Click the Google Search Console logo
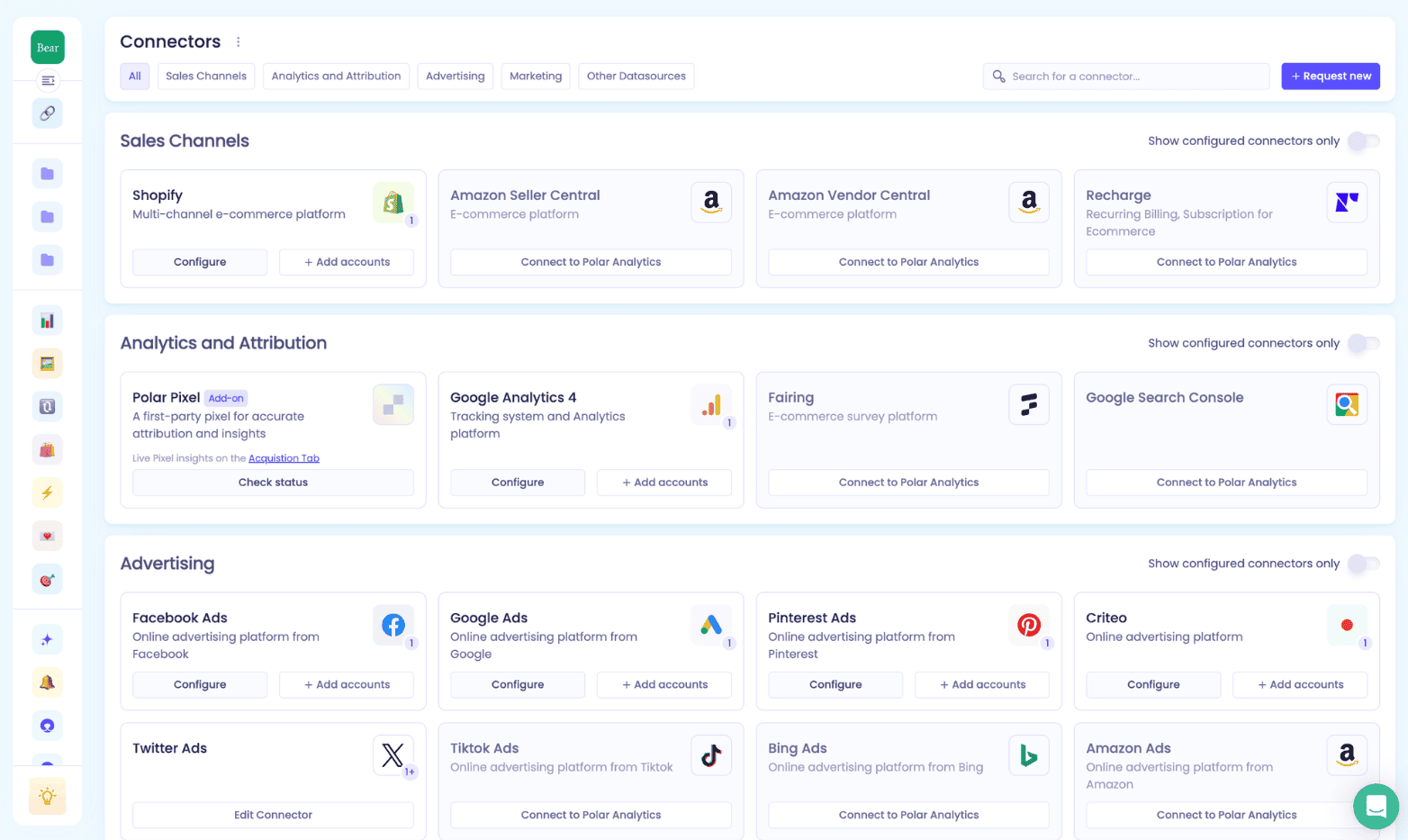This screenshot has height=840, width=1408. coord(1347,405)
